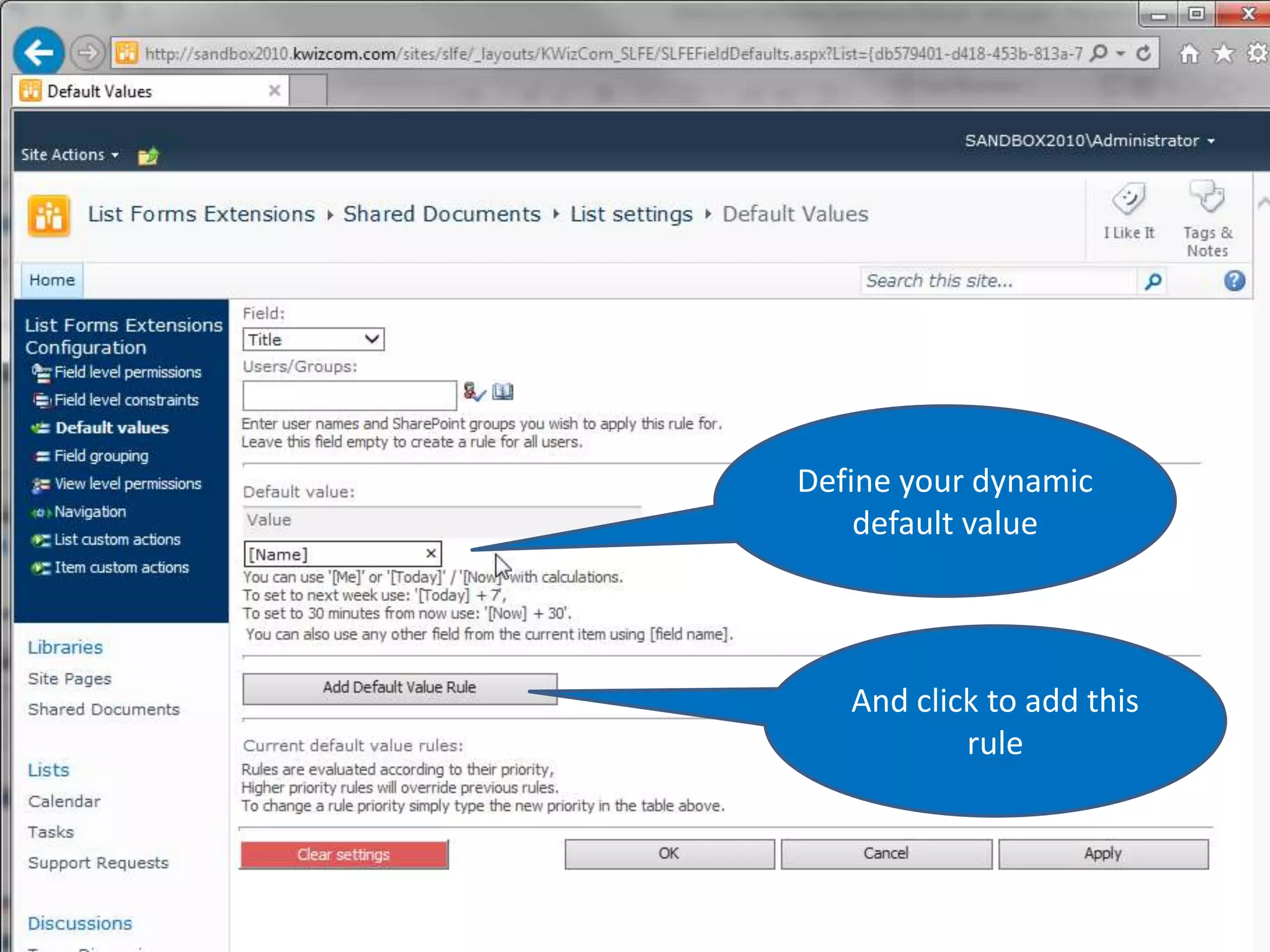Expand the Field dropdown showing Title

314,340
